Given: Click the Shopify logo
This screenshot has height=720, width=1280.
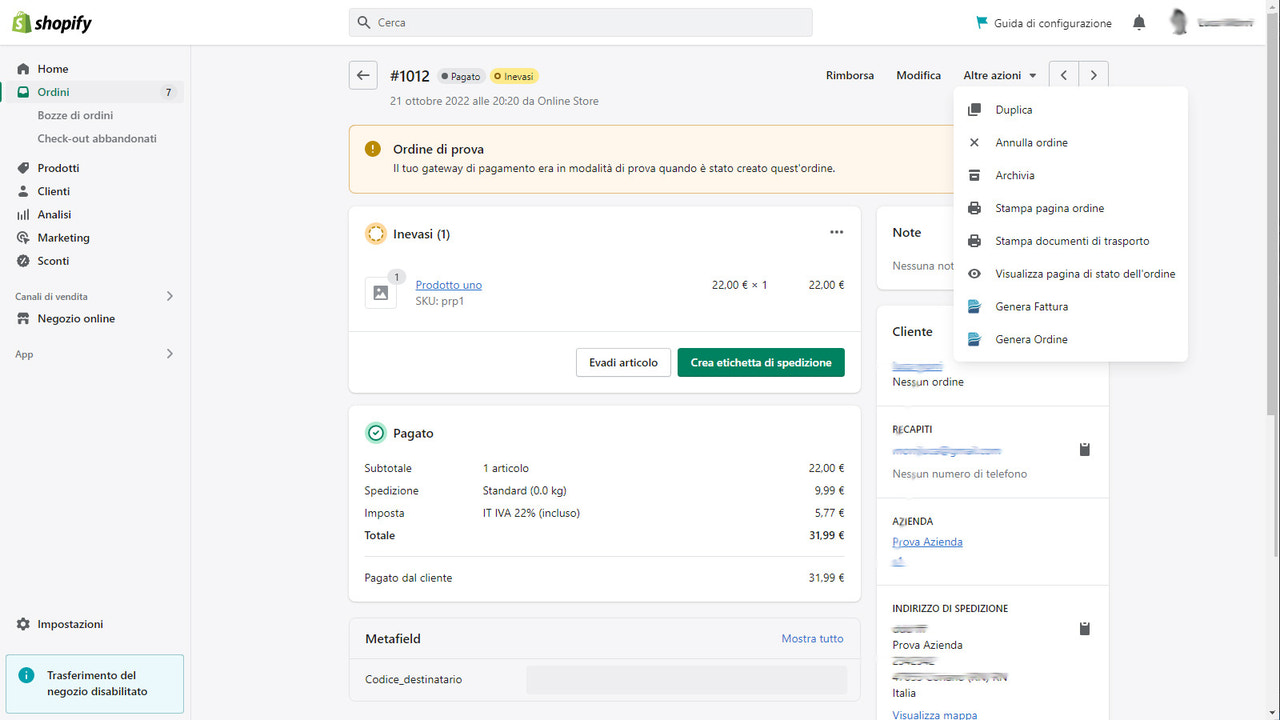Looking at the screenshot, I should (52, 22).
